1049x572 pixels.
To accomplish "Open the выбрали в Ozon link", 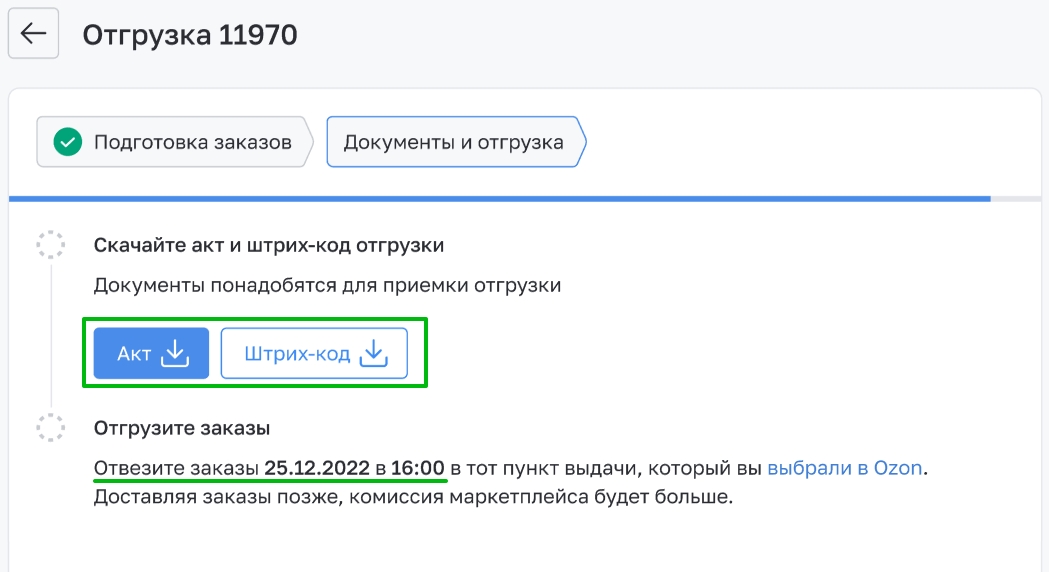I will (x=844, y=468).
